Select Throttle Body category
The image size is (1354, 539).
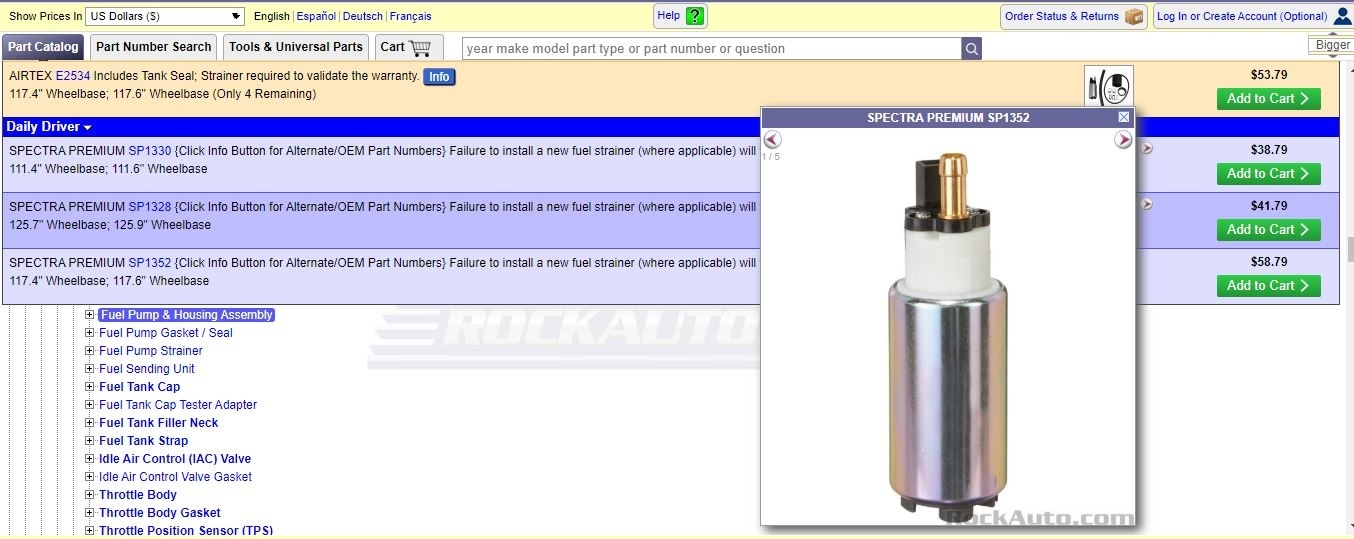click(x=138, y=495)
